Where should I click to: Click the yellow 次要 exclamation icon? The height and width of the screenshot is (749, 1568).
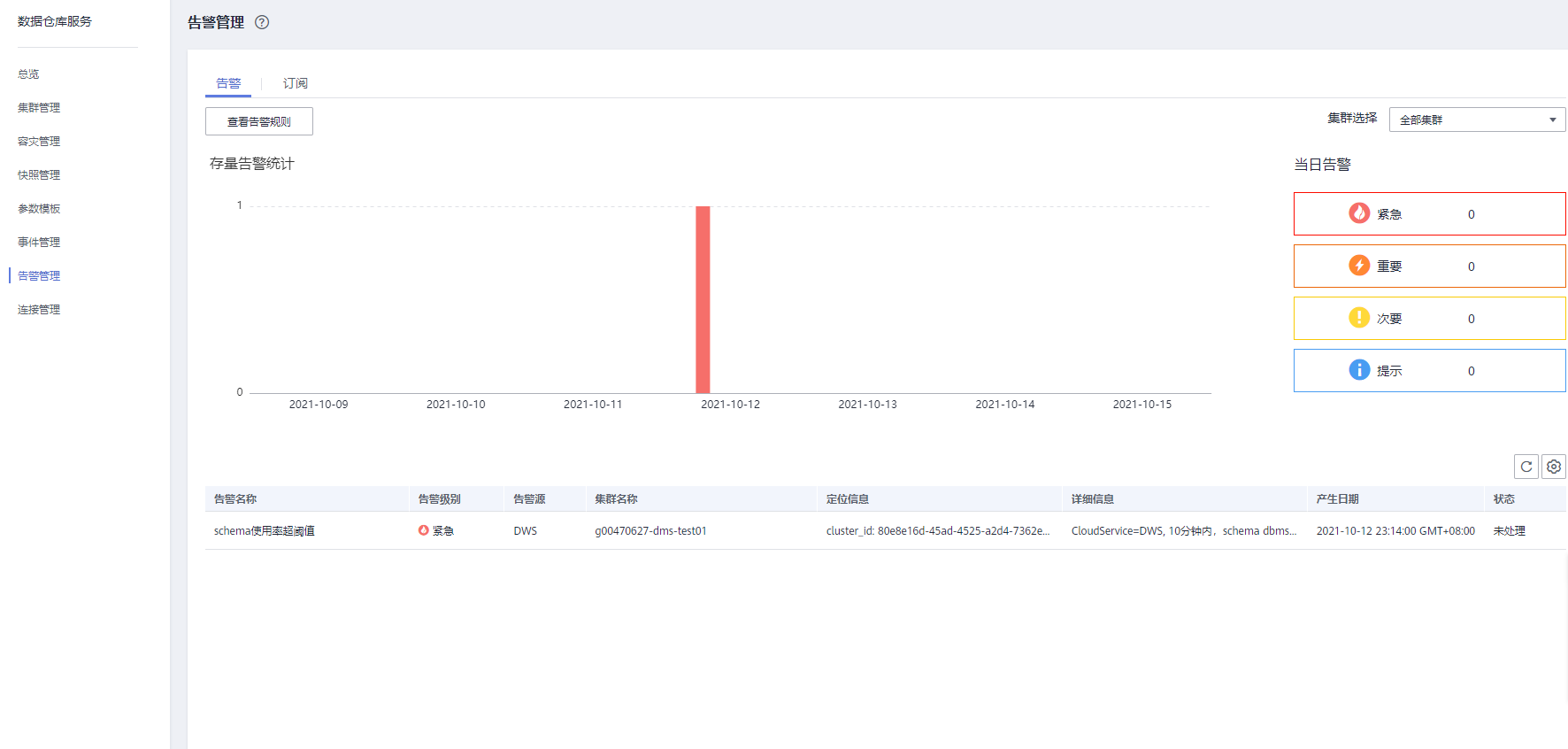[1359, 318]
